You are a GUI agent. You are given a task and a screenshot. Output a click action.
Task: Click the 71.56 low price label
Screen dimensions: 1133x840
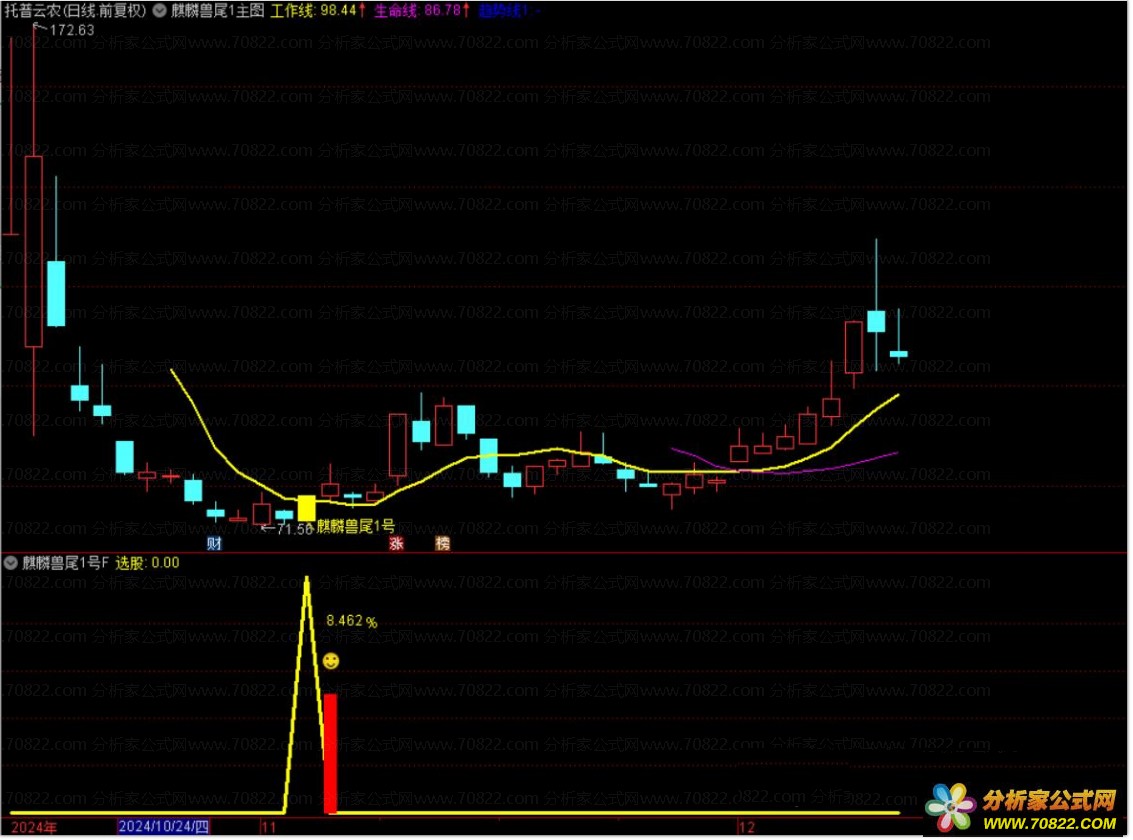(293, 530)
